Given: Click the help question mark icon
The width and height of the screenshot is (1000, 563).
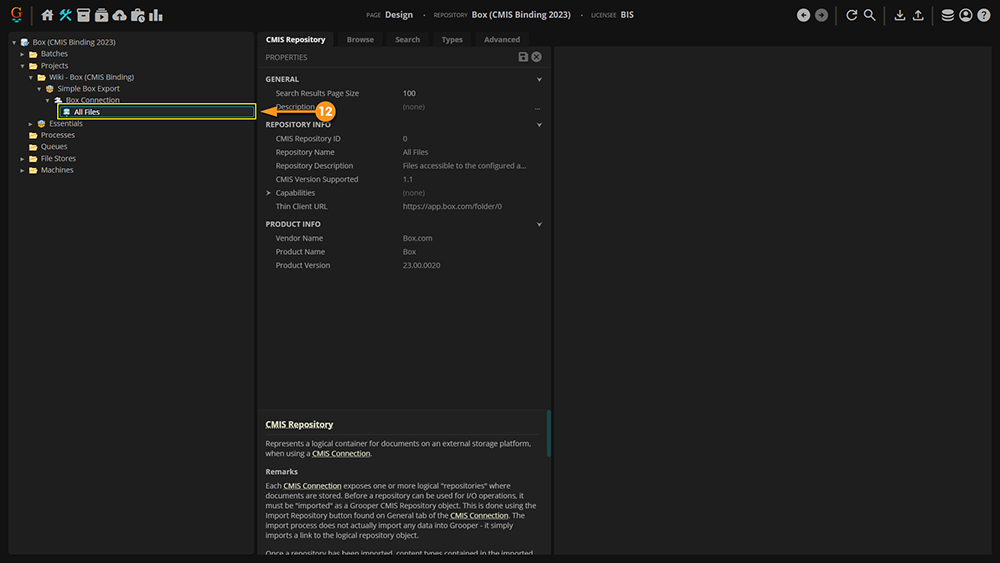Looking at the screenshot, I should (x=984, y=15).
